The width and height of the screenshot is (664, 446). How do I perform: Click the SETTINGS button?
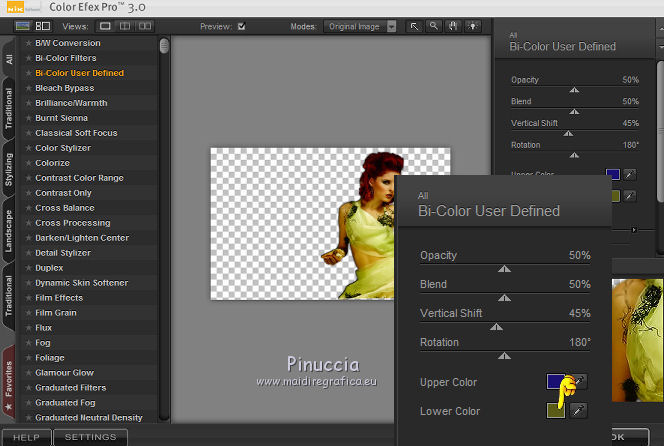point(90,437)
